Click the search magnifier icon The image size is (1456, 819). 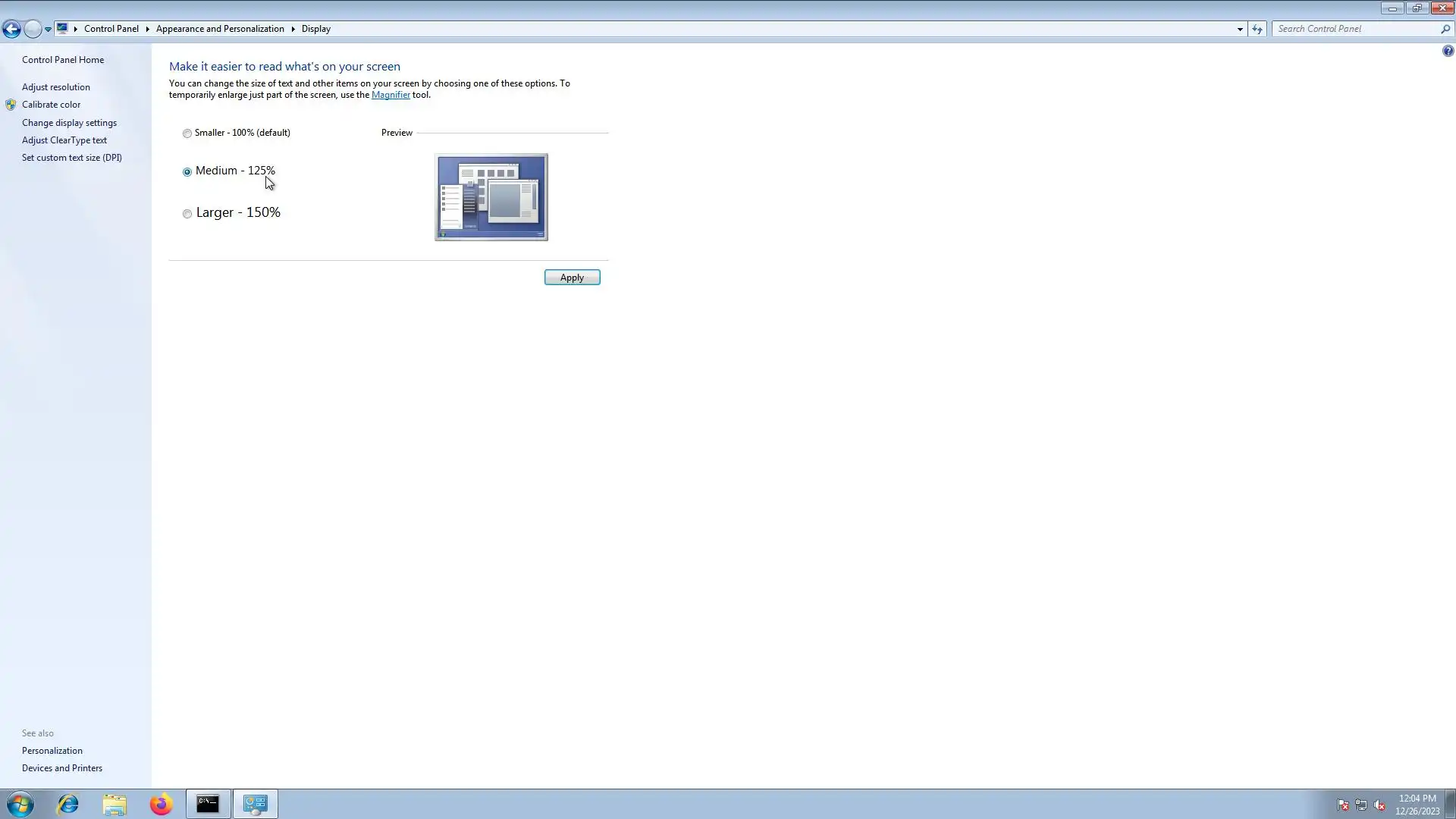point(1445,29)
